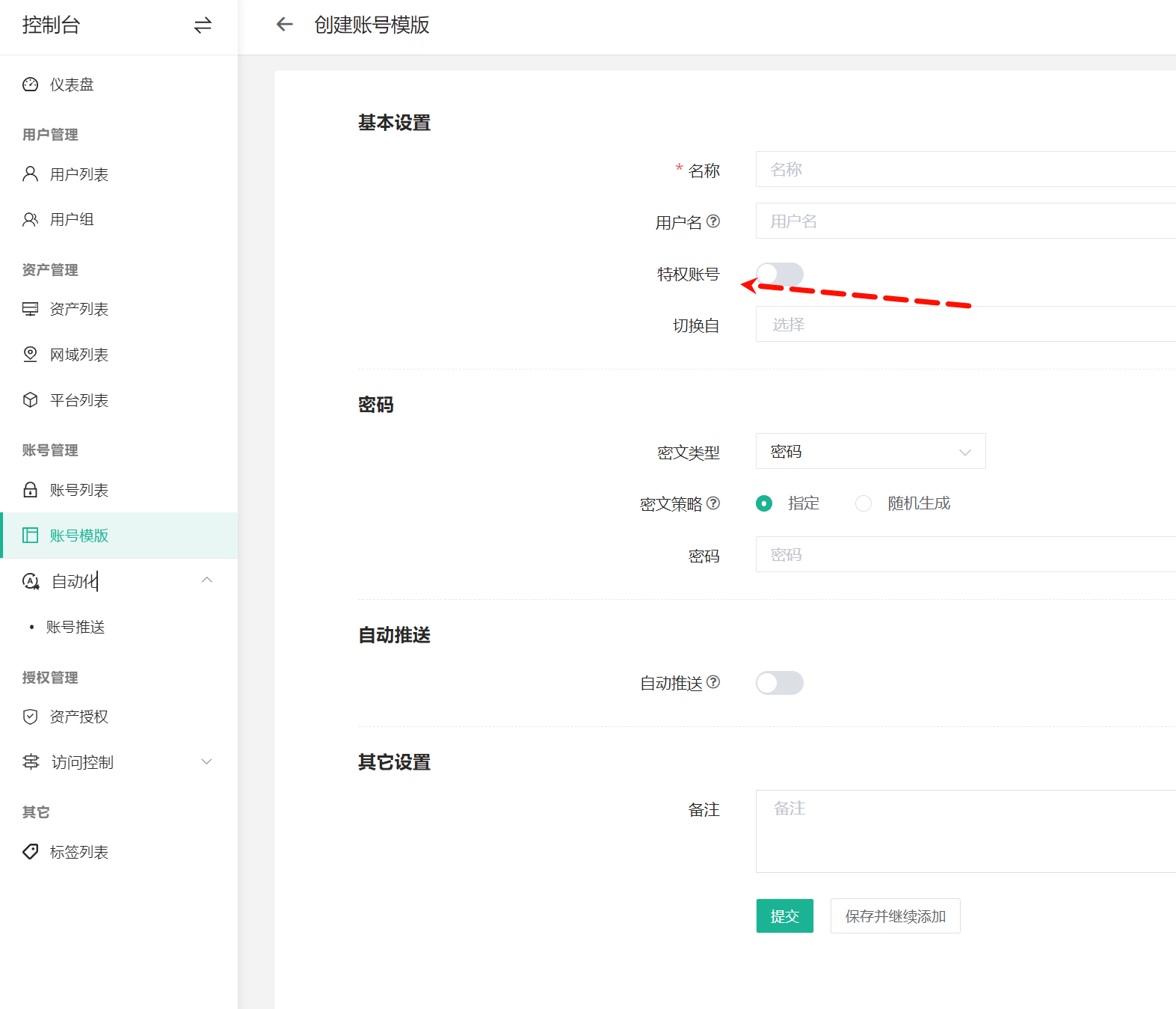Select the 随机生成 radio option

click(x=863, y=503)
